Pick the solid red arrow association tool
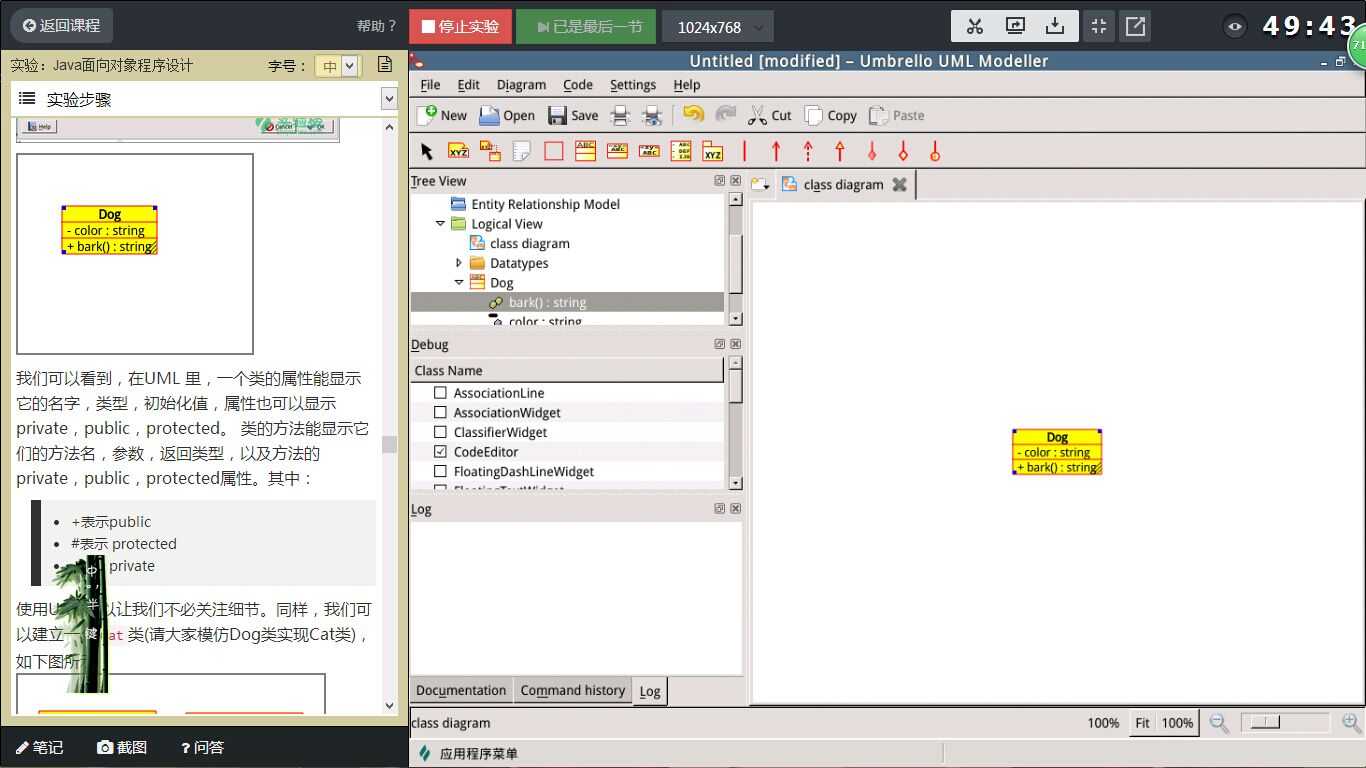The width and height of the screenshot is (1366, 768). pyautogui.click(x=776, y=151)
